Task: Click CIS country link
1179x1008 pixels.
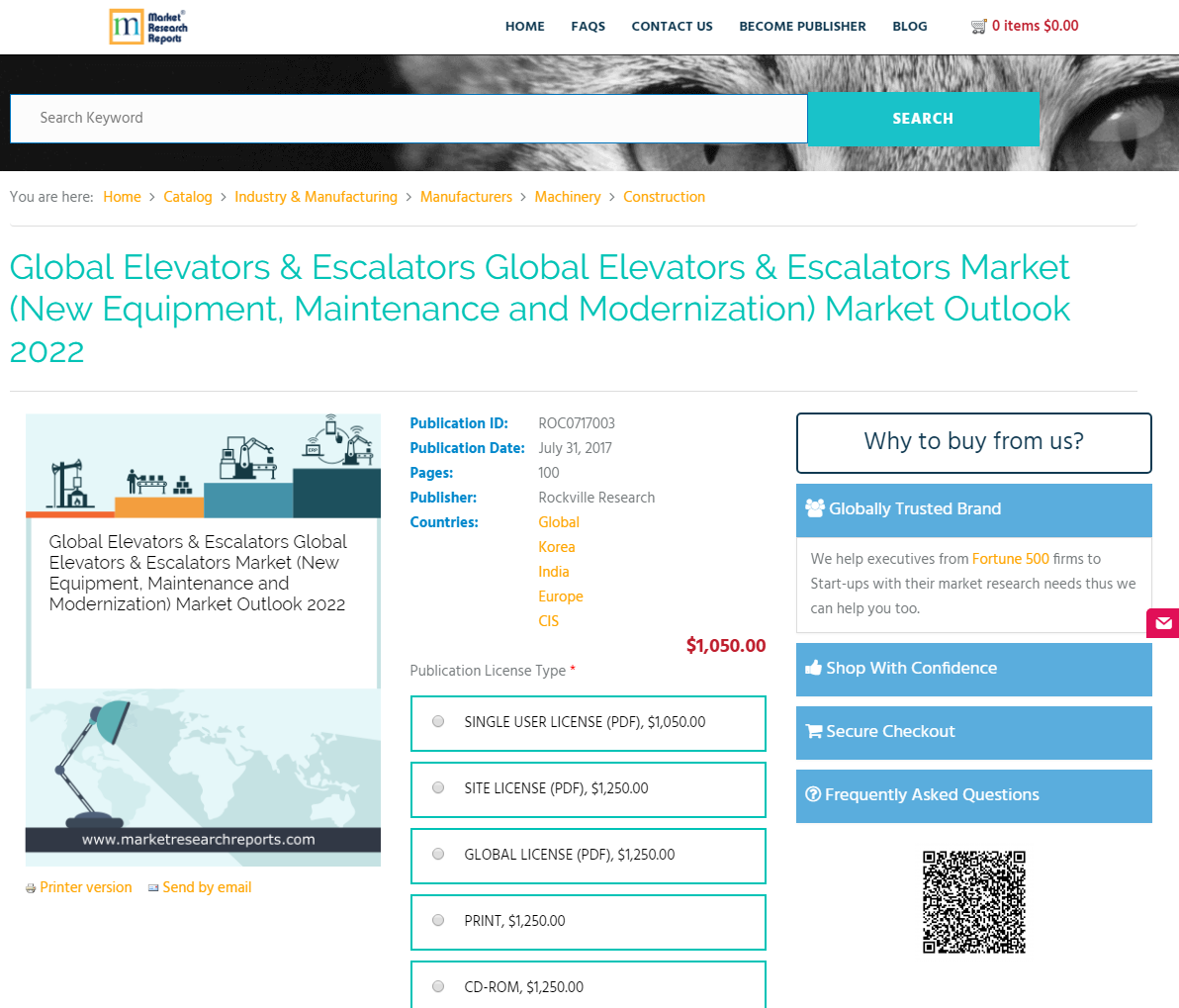Action: [548, 621]
